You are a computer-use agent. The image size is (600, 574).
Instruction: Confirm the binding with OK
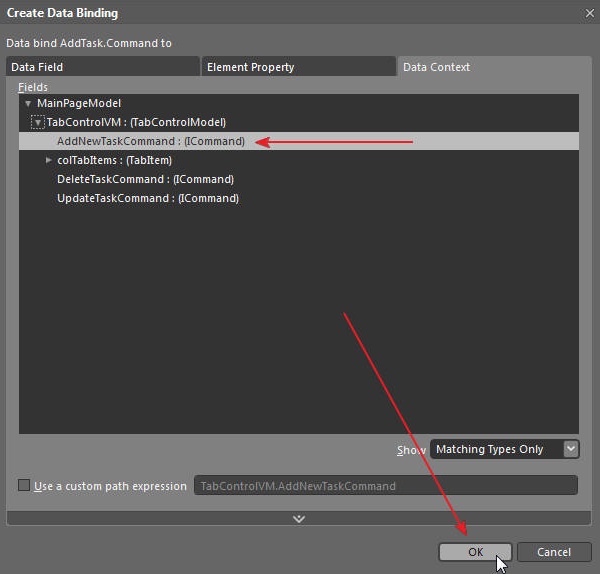(475, 552)
